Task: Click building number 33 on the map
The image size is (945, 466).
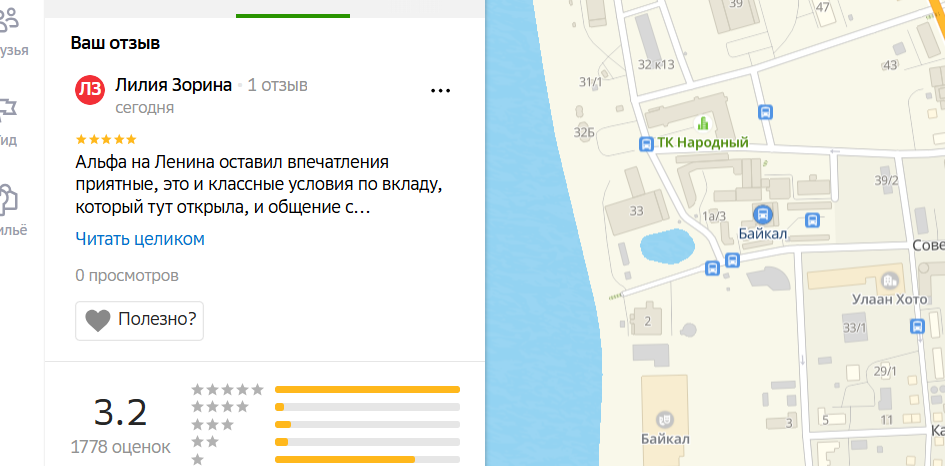Action: tap(636, 211)
